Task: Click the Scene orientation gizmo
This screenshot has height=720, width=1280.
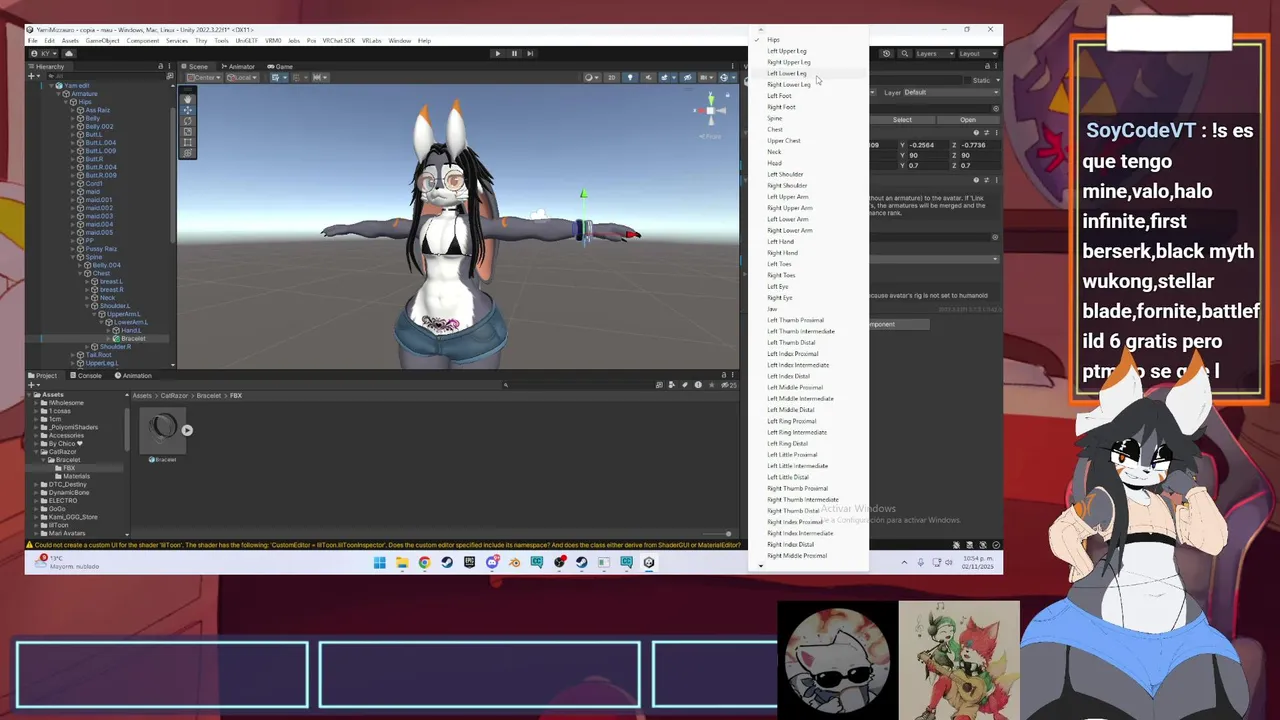Action: click(710, 110)
